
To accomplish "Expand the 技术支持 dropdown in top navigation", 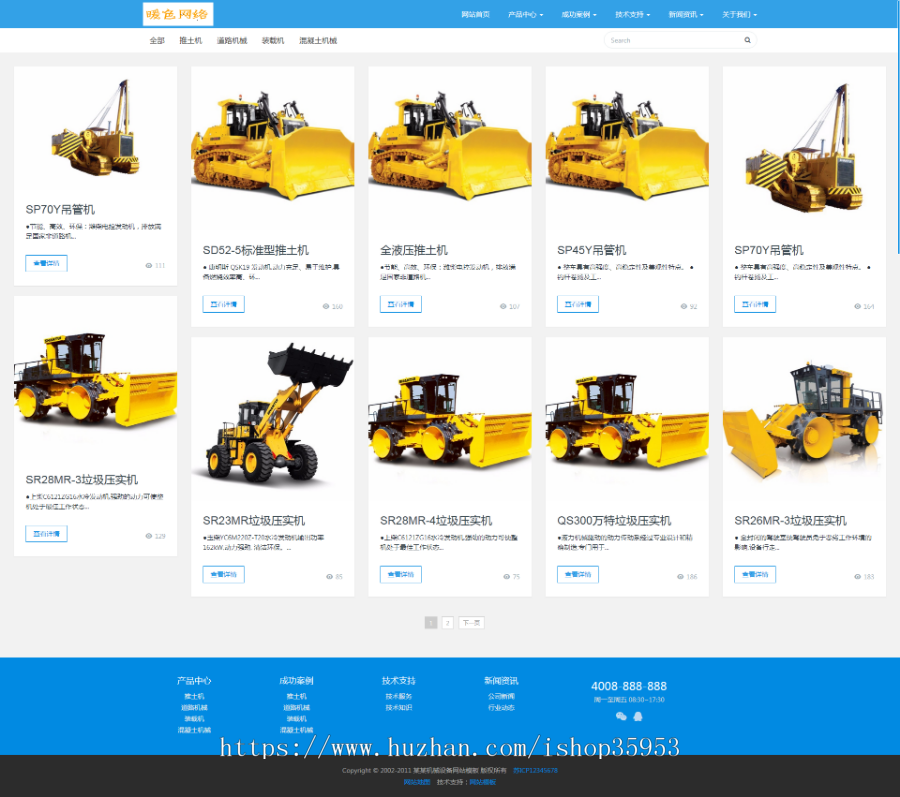I will click(x=633, y=14).
